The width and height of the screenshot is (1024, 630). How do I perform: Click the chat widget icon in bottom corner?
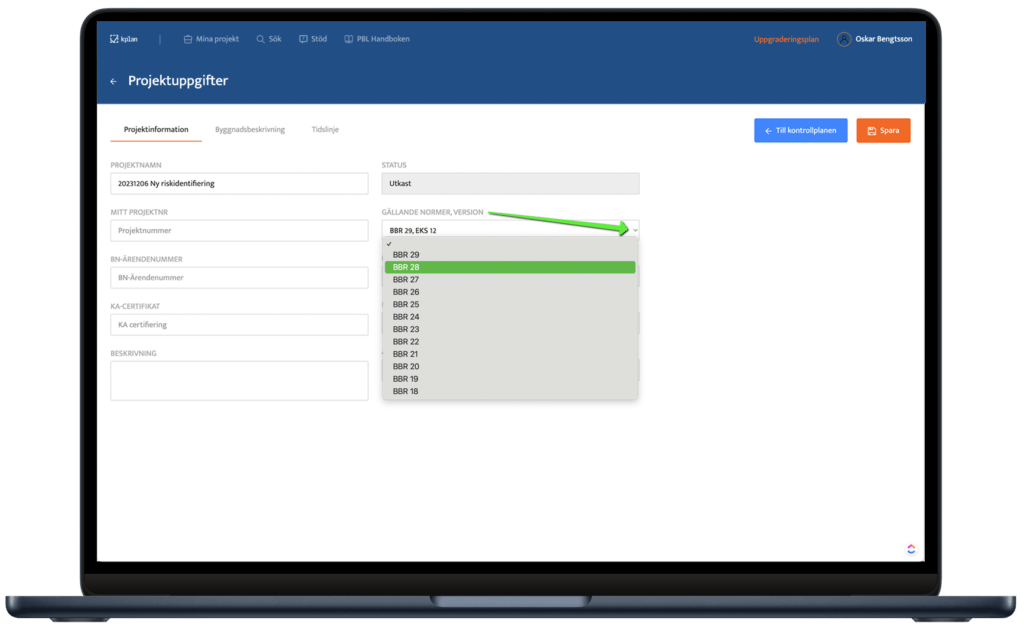(x=911, y=548)
